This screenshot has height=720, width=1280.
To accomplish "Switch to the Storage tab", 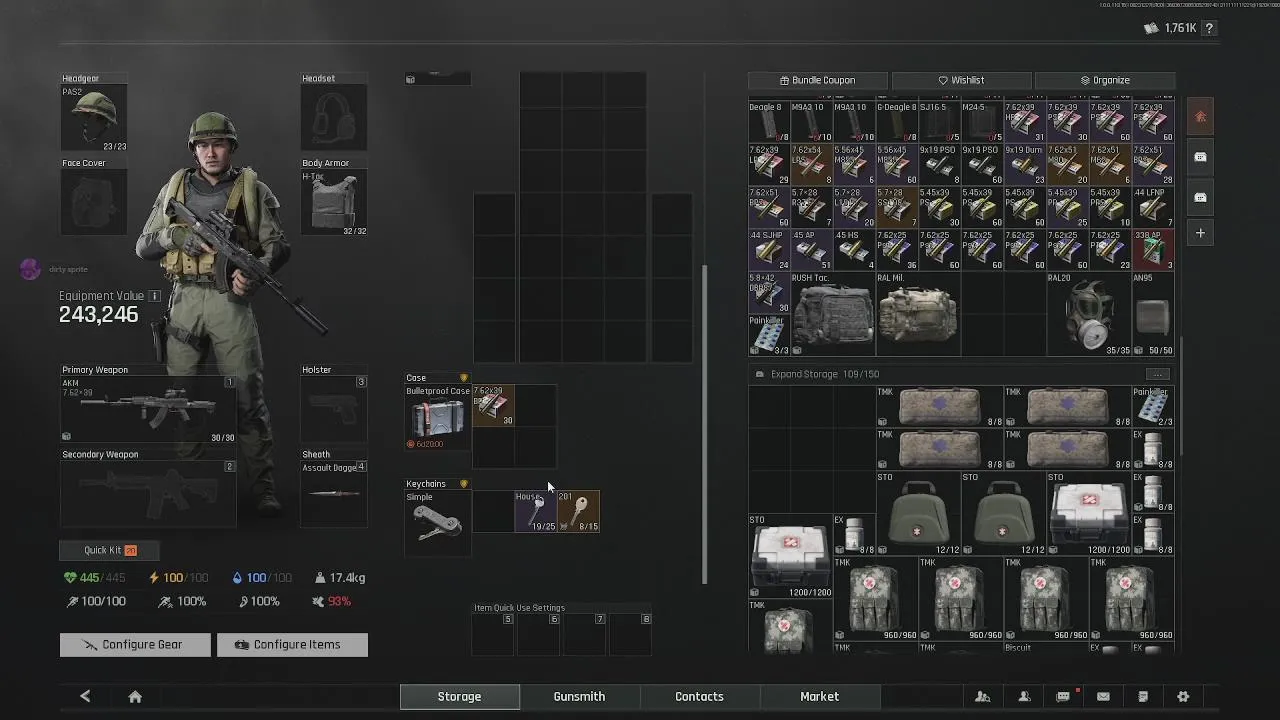I will 459,697.
